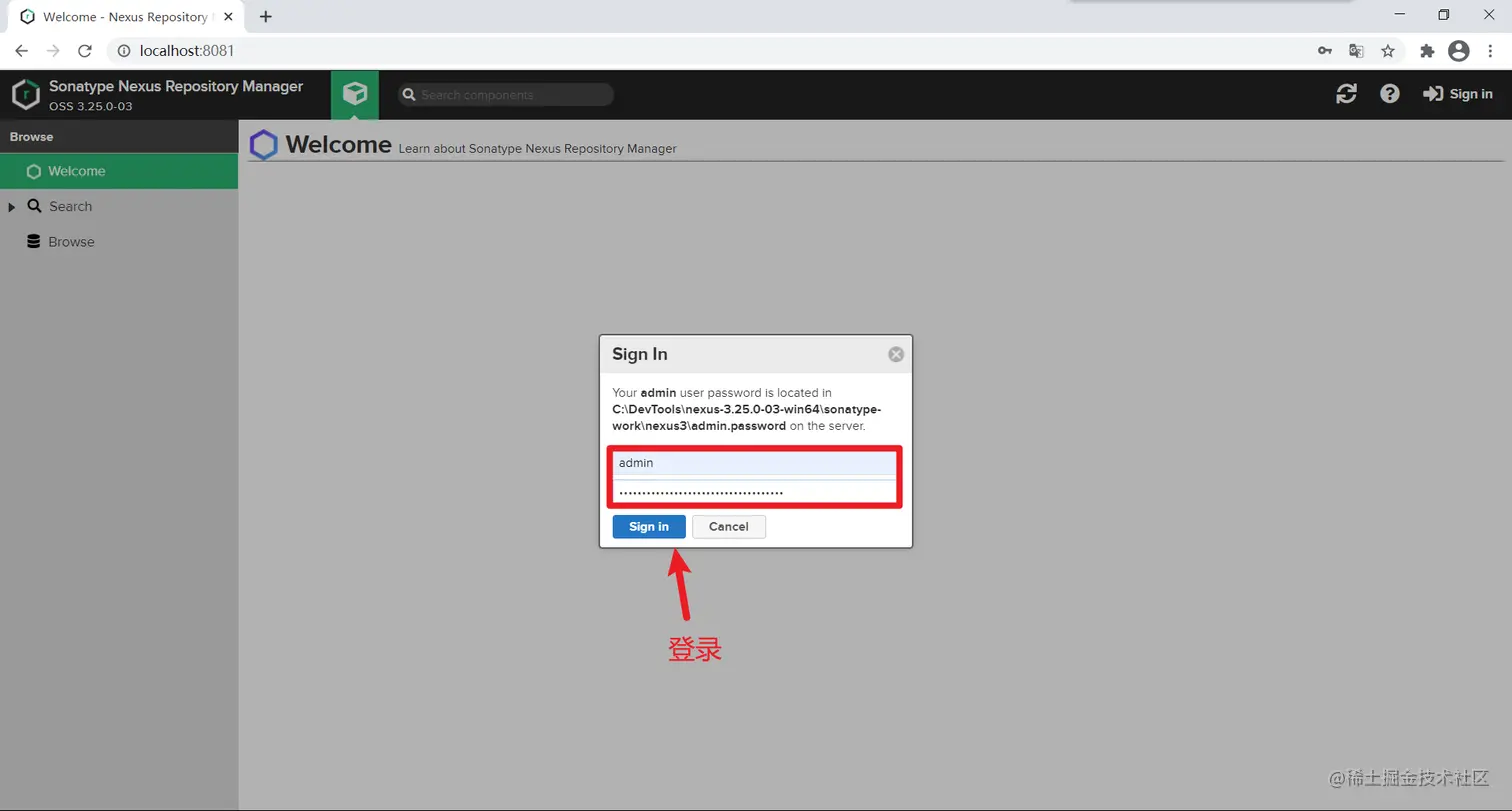The image size is (1512, 811).
Task: Click the Welcome hexagon page icon
Action: coord(264,145)
